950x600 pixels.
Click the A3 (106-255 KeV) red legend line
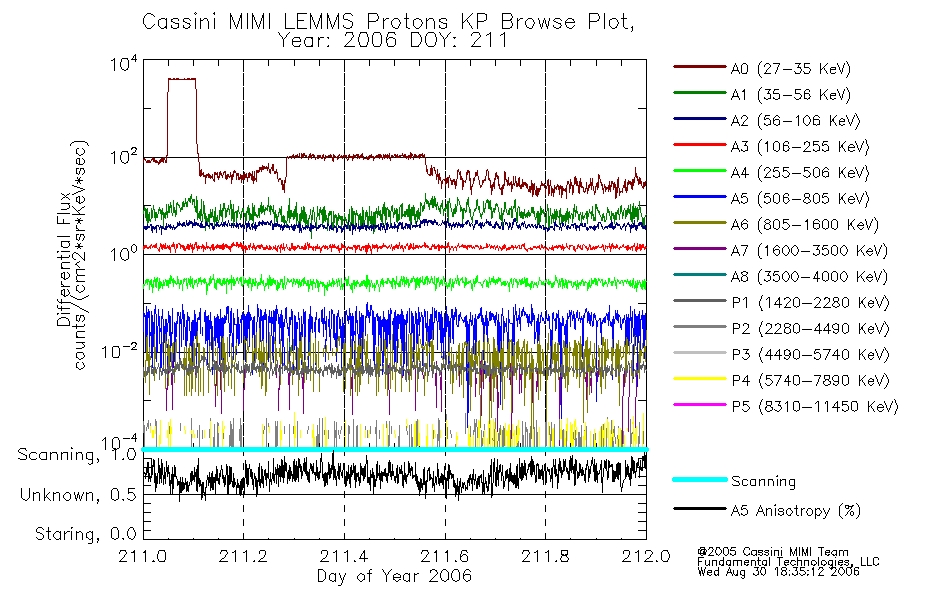tap(699, 145)
